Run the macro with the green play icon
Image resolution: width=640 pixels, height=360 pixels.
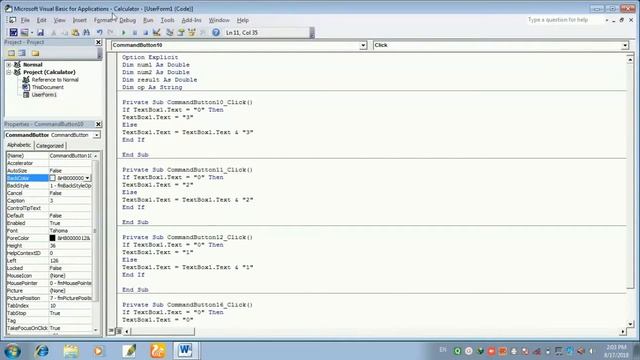tap(123, 32)
